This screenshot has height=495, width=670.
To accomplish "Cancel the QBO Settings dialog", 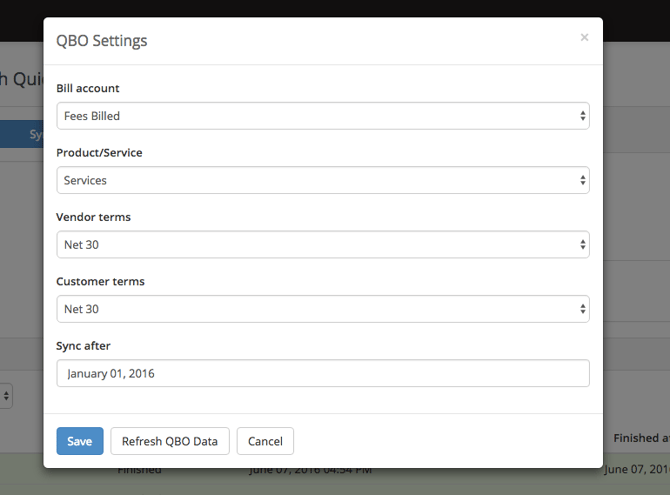I will (x=265, y=441).
